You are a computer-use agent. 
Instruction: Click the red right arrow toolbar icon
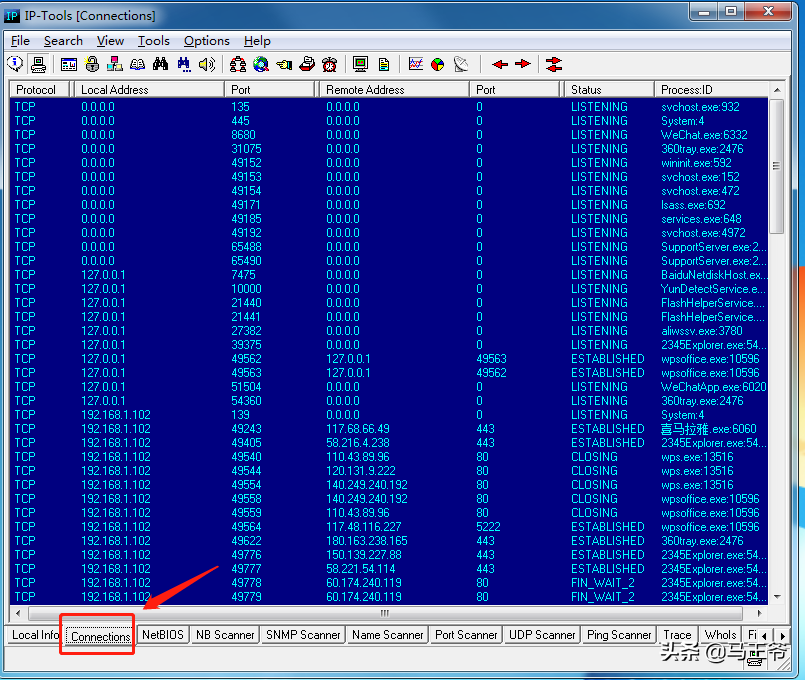[522, 64]
